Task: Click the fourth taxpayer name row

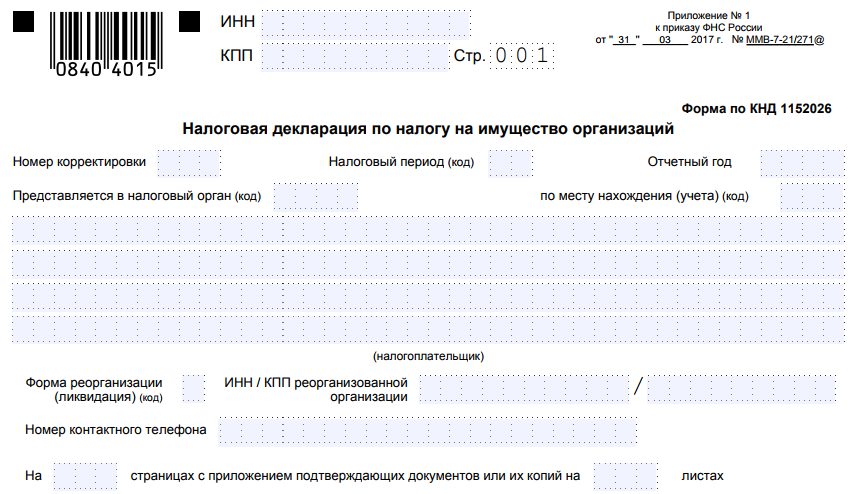Action: [x=428, y=330]
